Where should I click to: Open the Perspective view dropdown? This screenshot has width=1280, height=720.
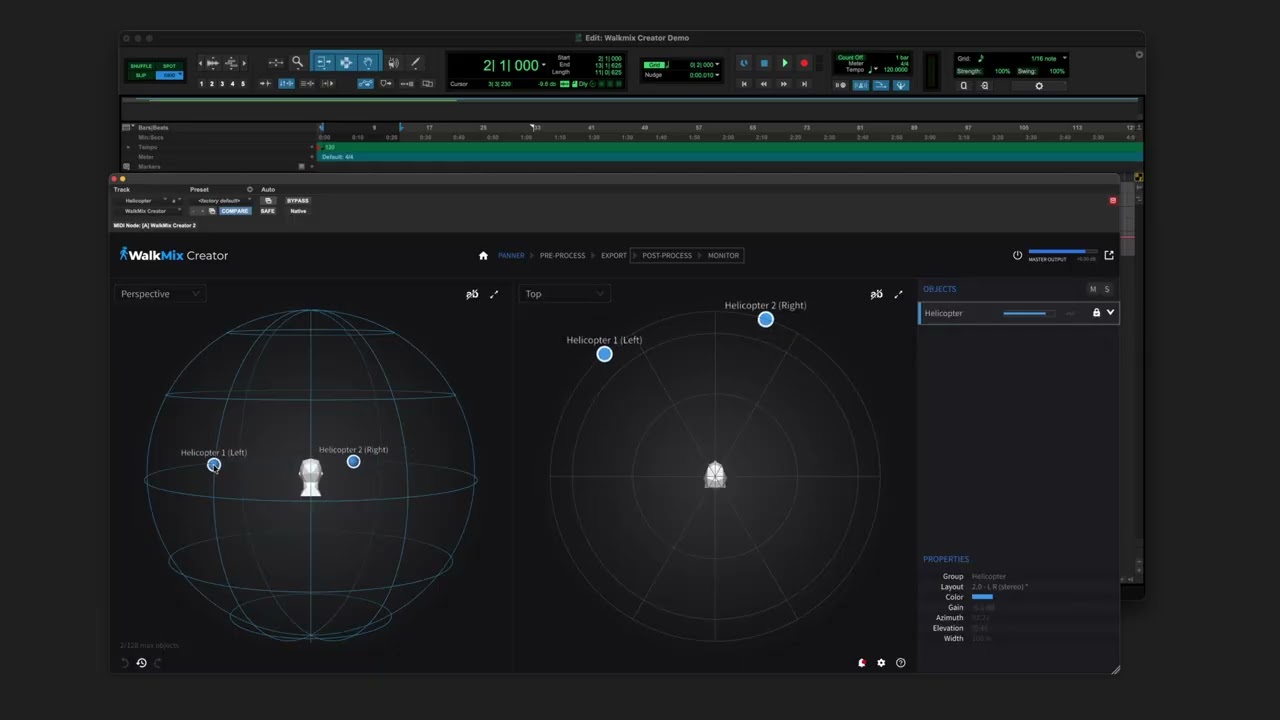(162, 294)
